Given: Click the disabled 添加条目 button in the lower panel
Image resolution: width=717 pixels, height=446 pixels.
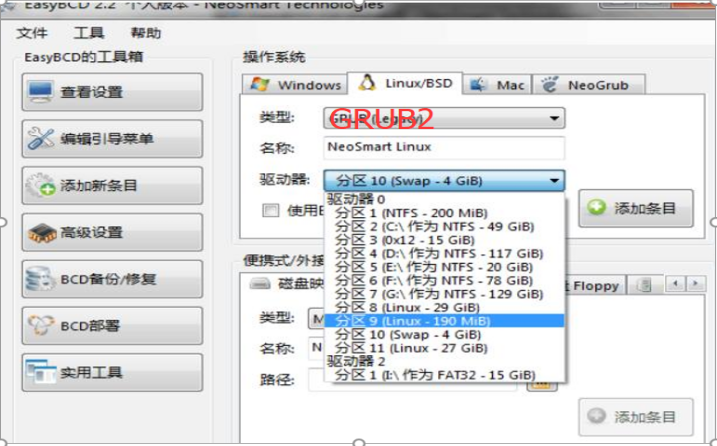Looking at the screenshot, I should point(636,417).
